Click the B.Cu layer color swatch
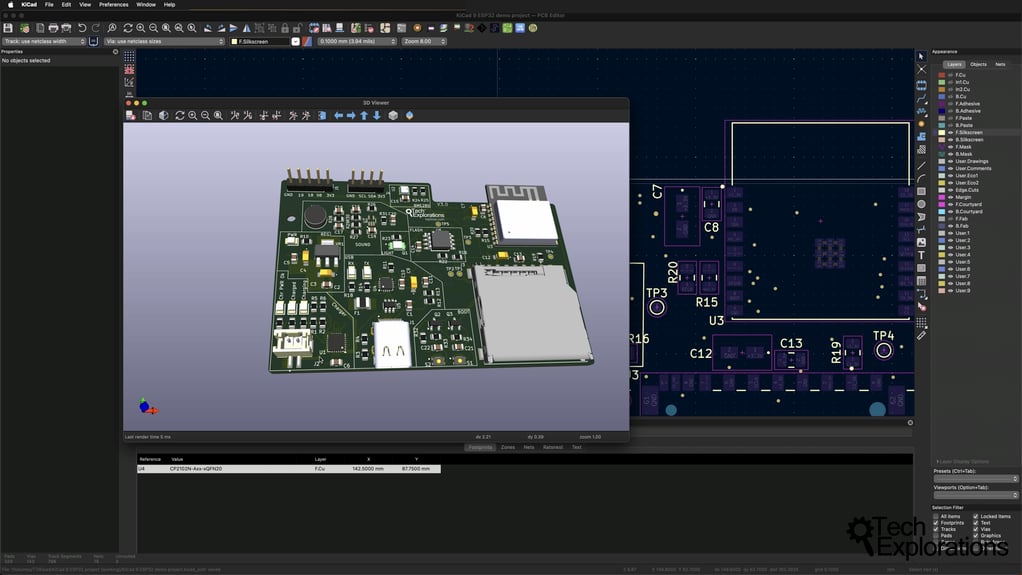The width and height of the screenshot is (1022, 575). [x=940, y=97]
